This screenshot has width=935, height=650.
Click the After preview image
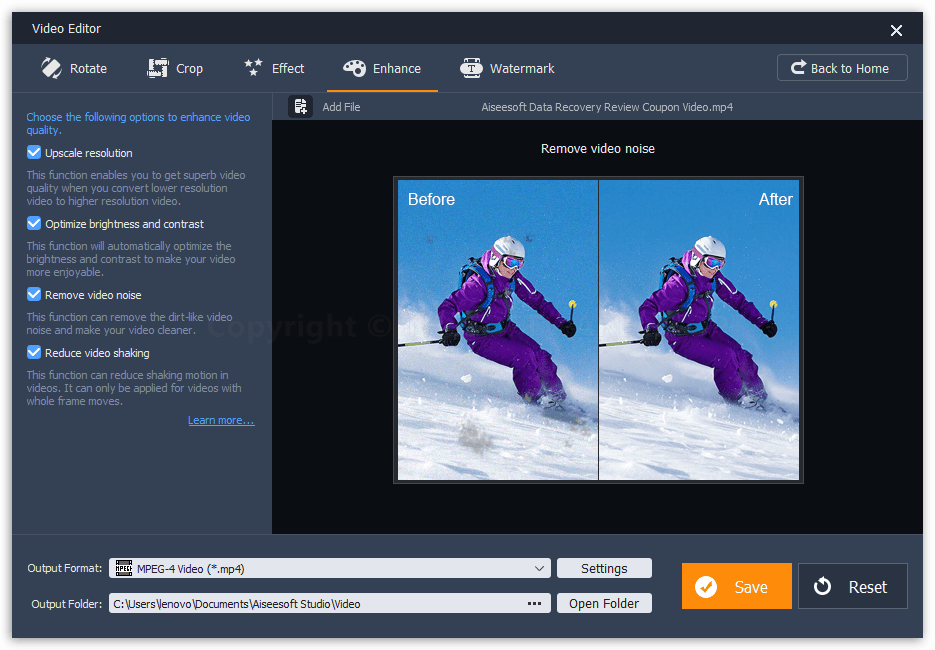point(699,330)
